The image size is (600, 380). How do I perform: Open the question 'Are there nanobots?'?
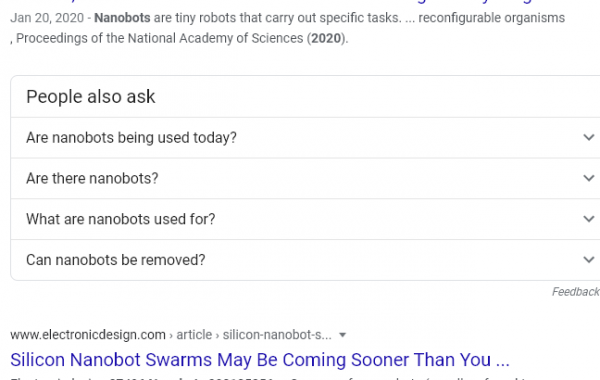click(x=305, y=178)
